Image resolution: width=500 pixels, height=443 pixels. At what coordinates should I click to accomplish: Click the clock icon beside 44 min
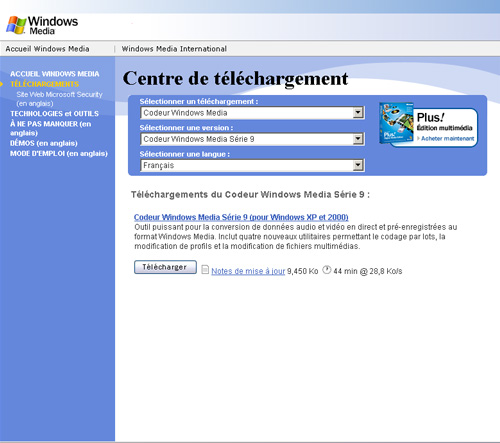tap(327, 270)
